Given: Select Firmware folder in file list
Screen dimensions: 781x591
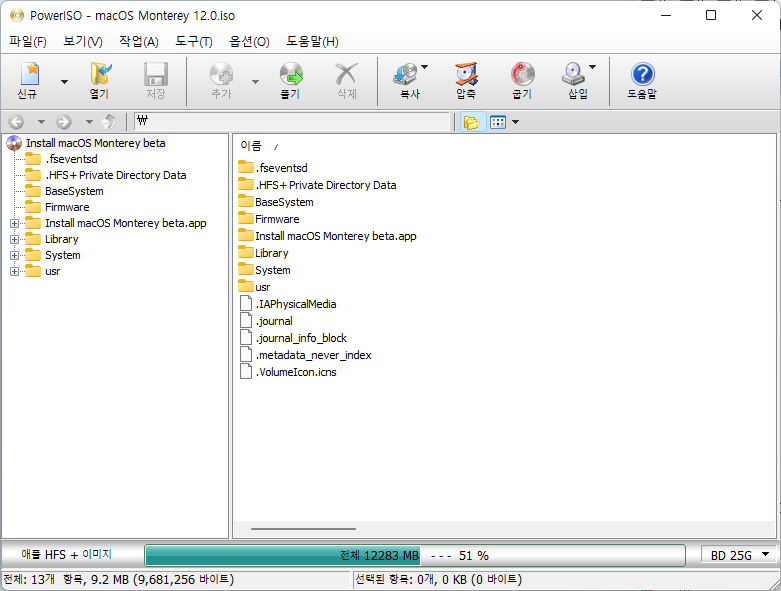Looking at the screenshot, I should (x=277, y=219).
